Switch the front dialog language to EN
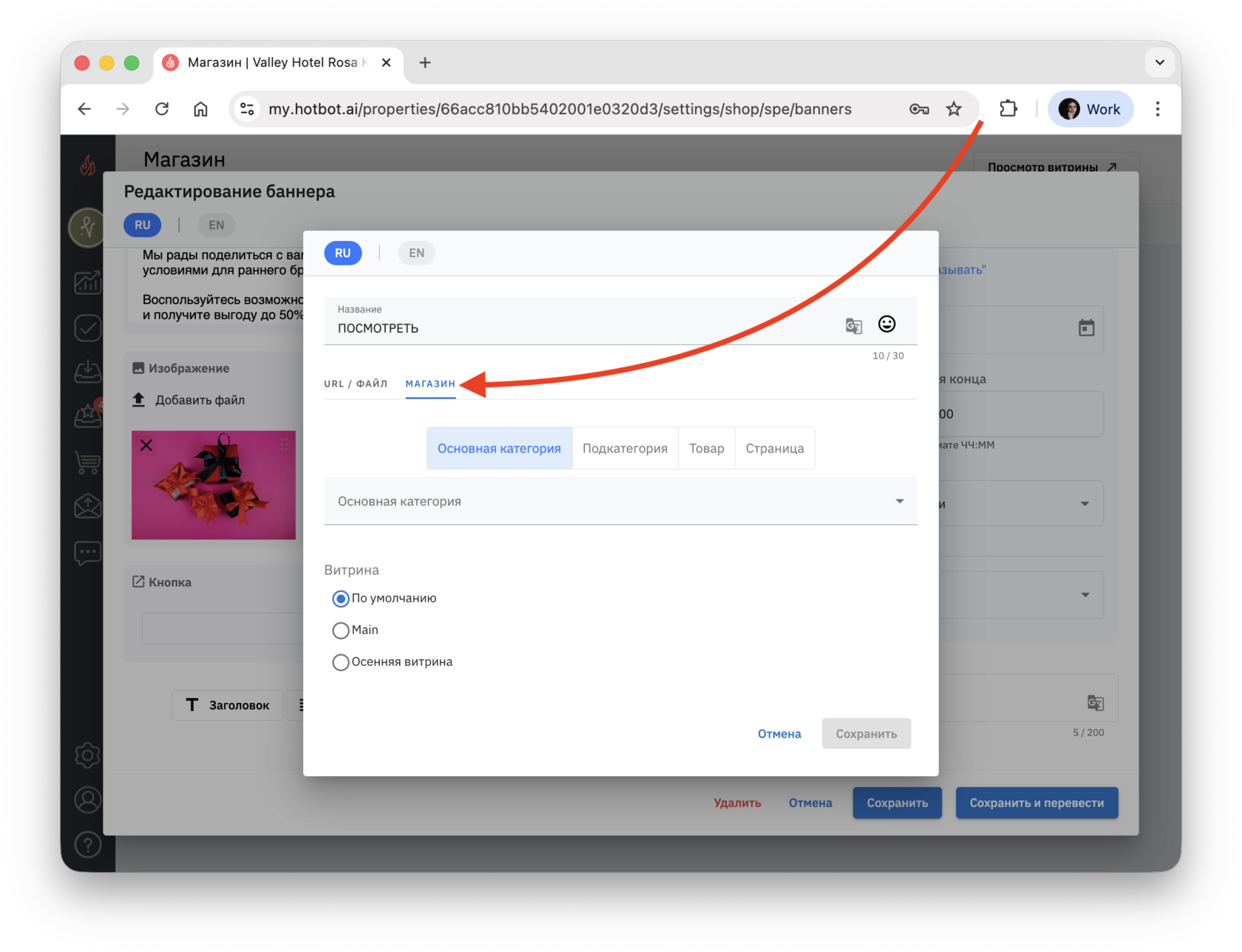The height and width of the screenshot is (952, 1242). click(x=417, y=253)
